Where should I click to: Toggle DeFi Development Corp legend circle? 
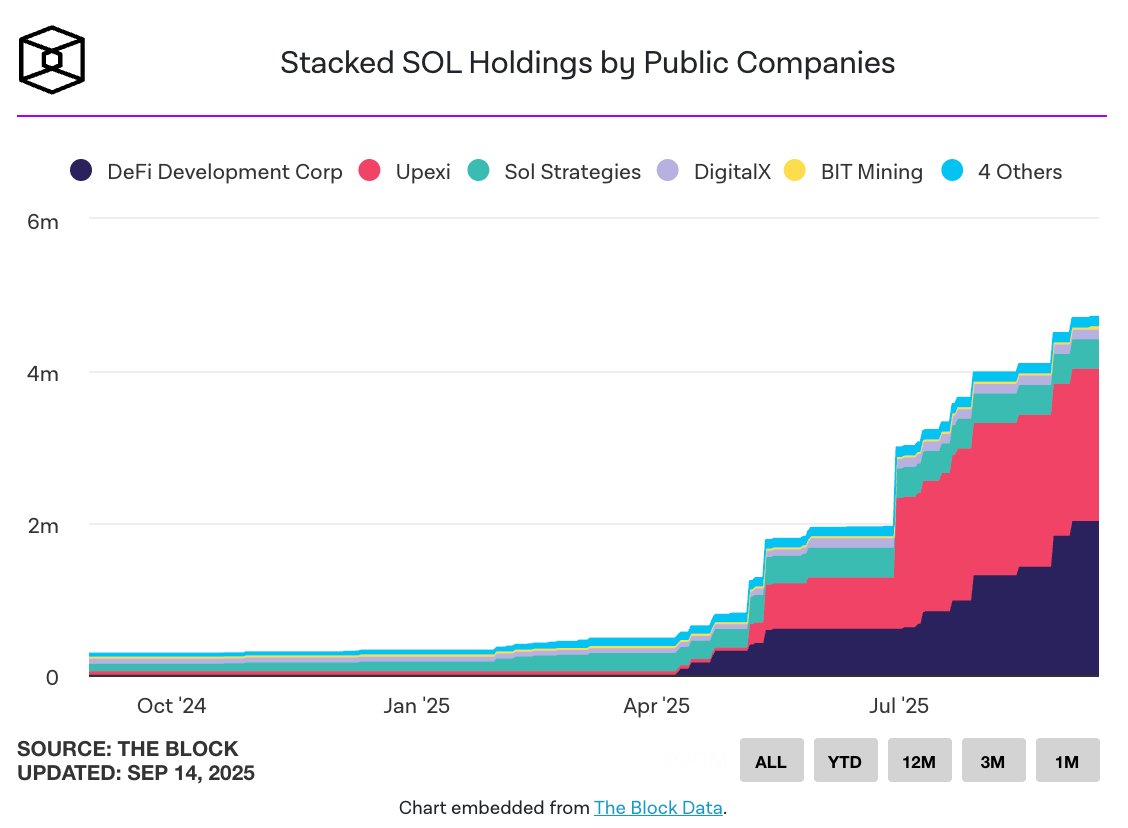click(x=82, y=171)
